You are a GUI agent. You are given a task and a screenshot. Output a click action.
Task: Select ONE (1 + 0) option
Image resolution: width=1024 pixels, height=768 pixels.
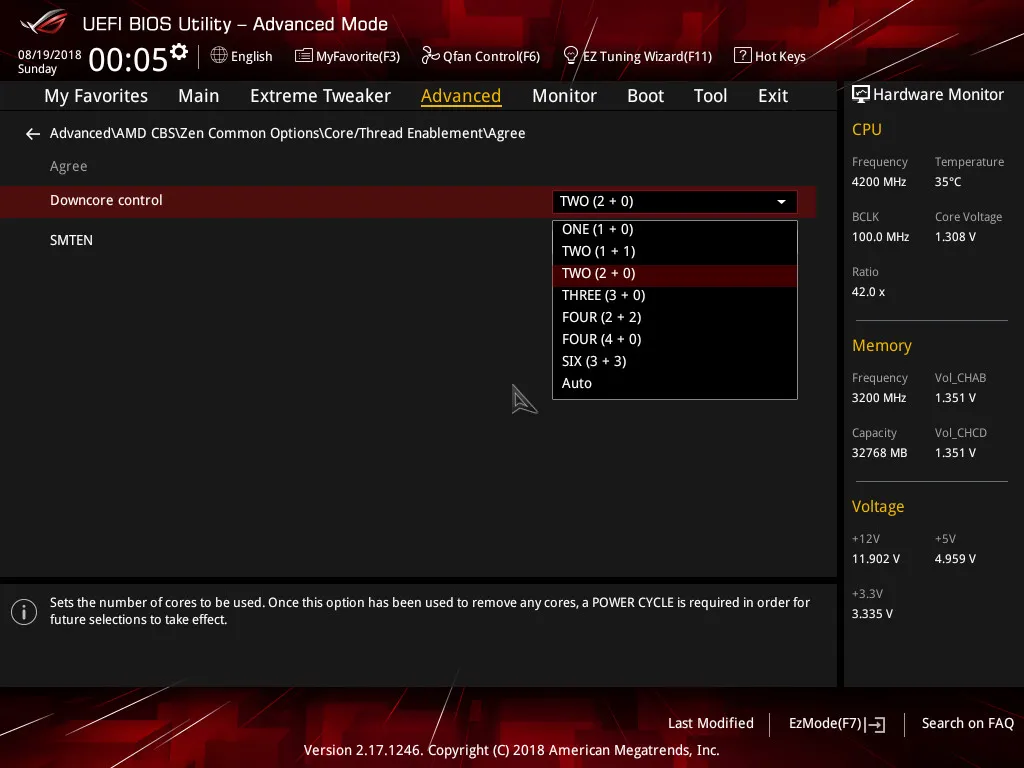tap(675, 230)
